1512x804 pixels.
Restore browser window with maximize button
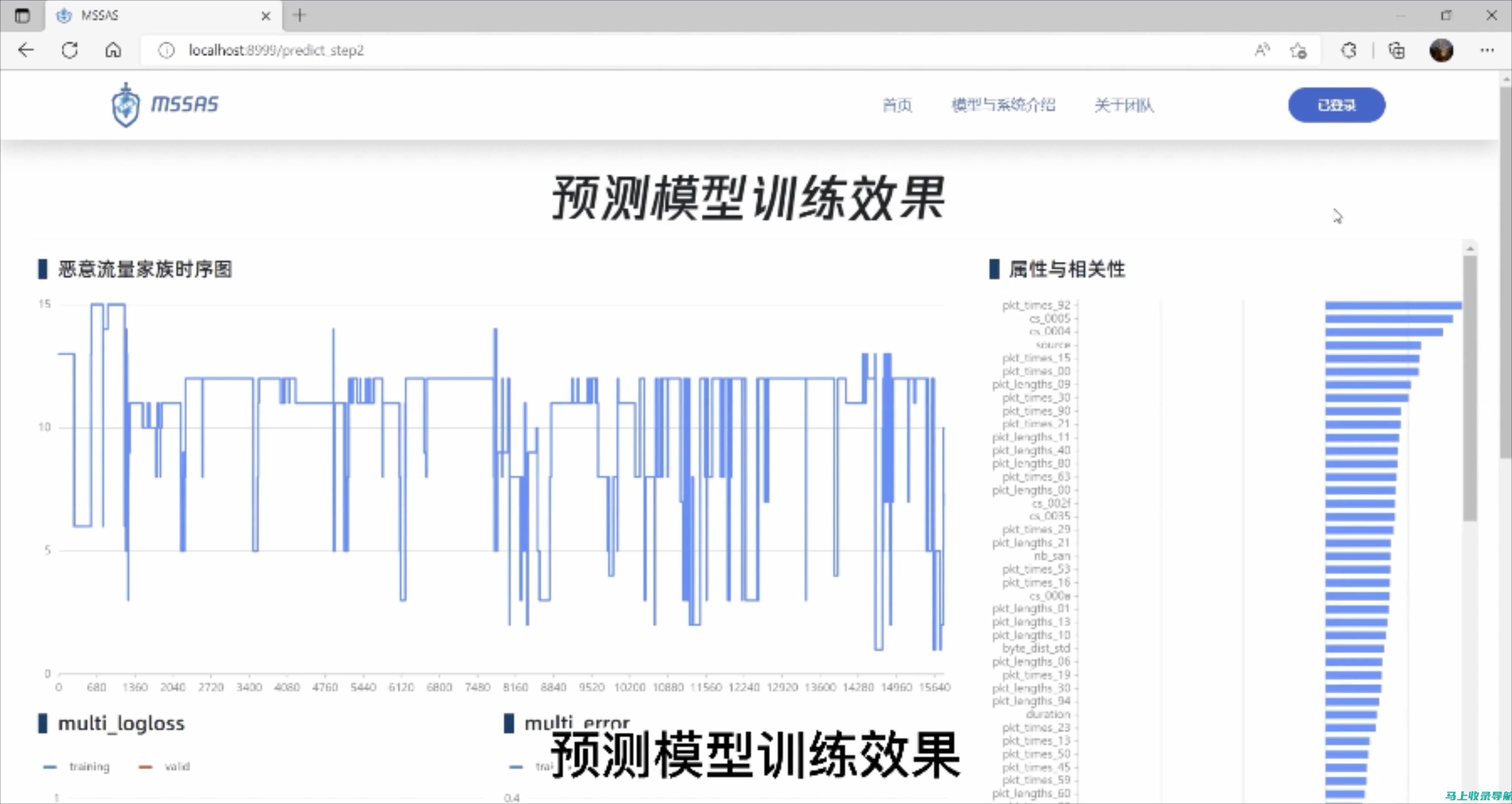[1446, 16]
